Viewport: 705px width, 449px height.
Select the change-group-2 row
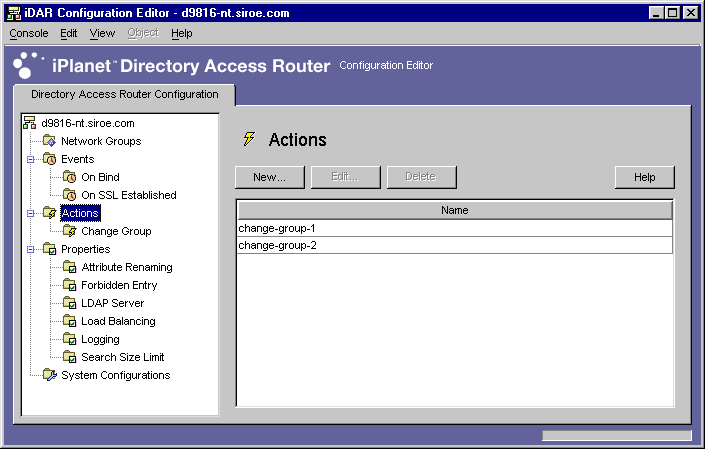(x=455, y=245)
